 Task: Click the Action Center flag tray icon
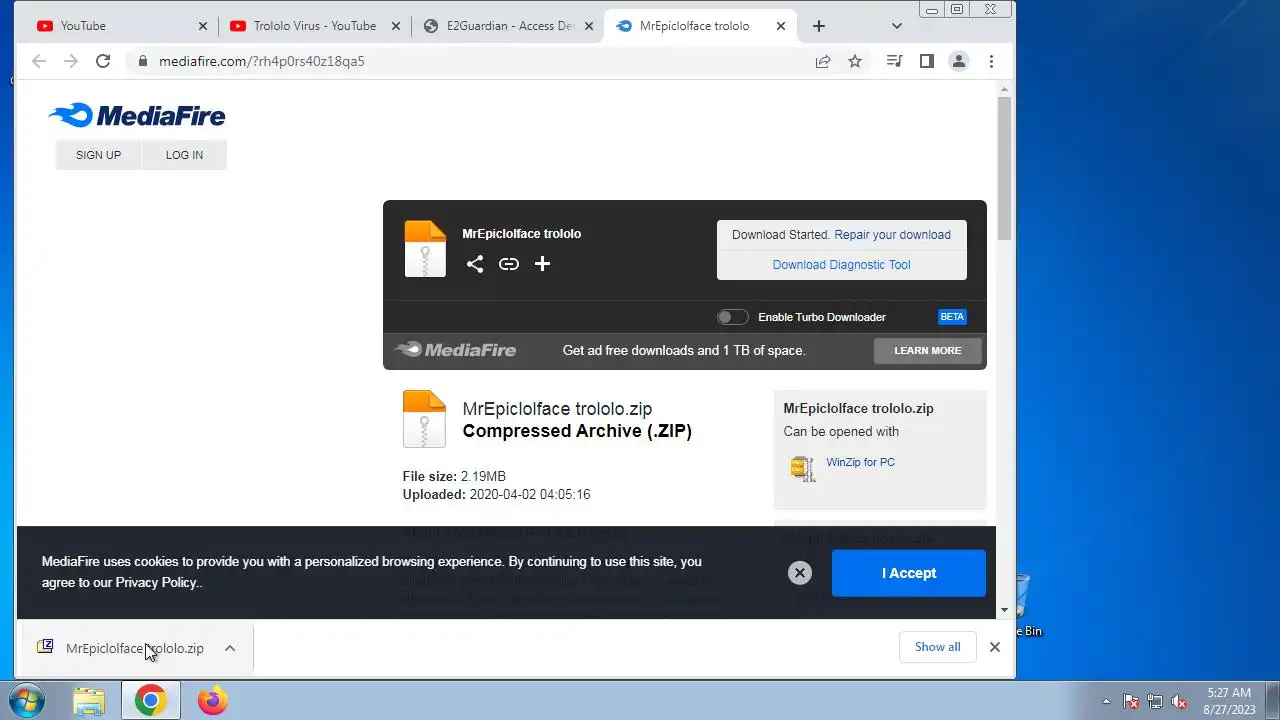[1131, 701]
